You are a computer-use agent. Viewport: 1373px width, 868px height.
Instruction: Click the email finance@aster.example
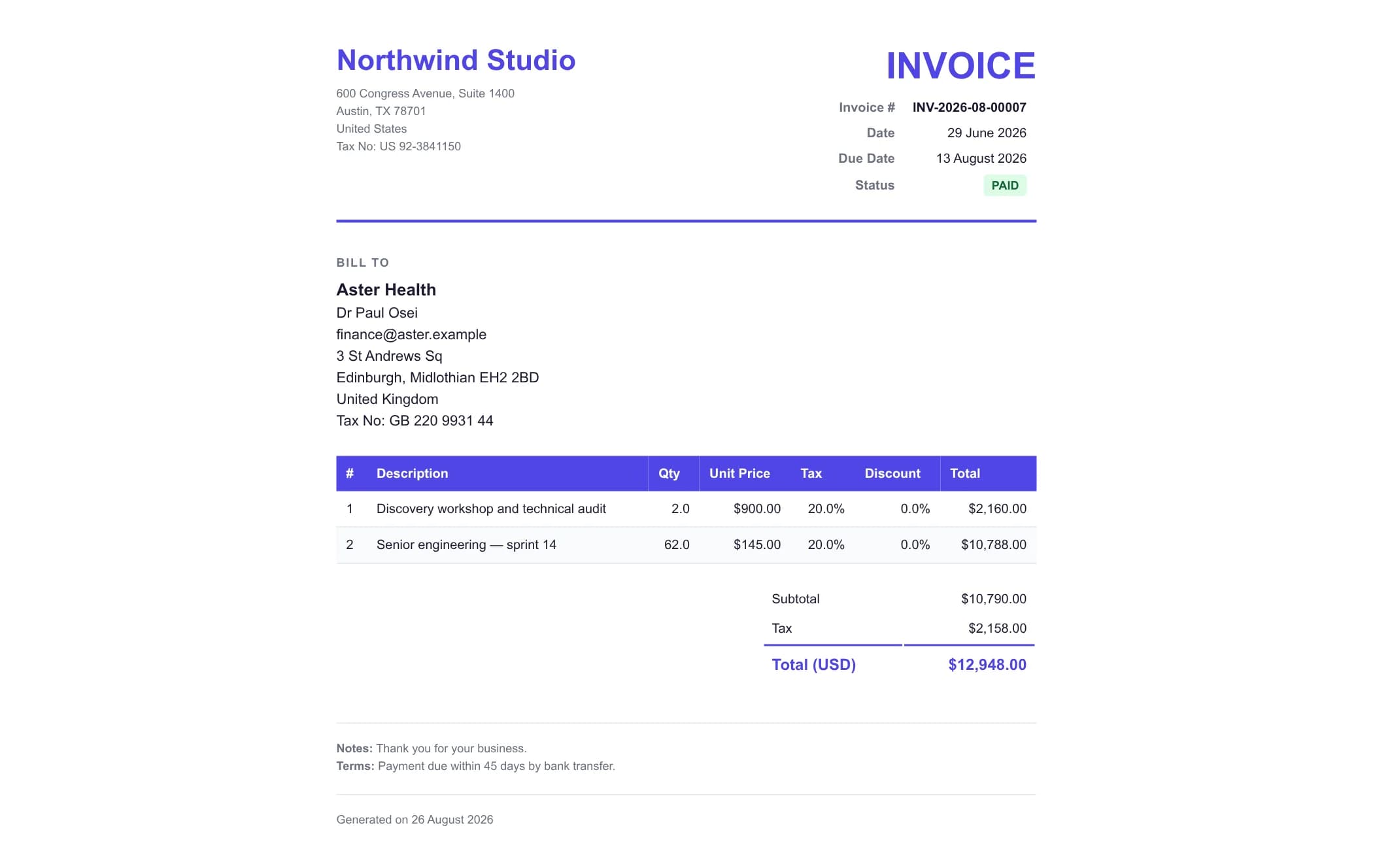click(411, 334)
